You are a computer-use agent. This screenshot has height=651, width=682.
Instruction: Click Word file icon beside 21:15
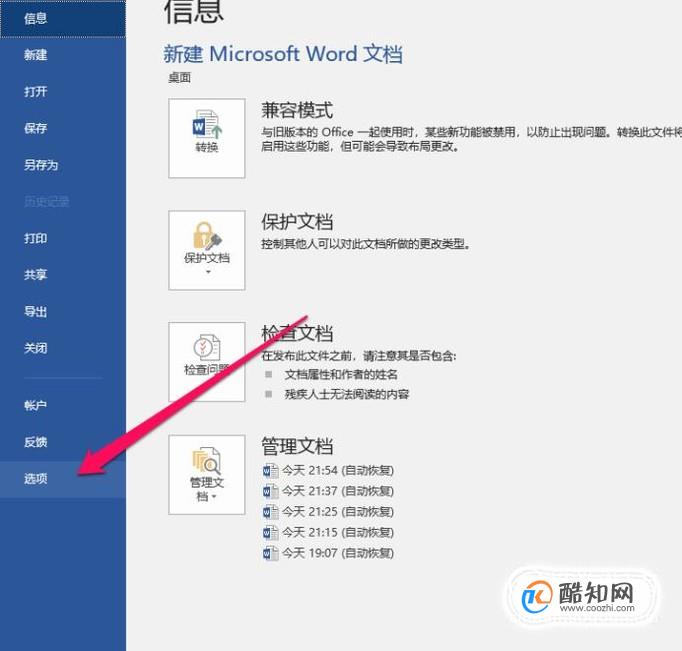tap(271, 532)
